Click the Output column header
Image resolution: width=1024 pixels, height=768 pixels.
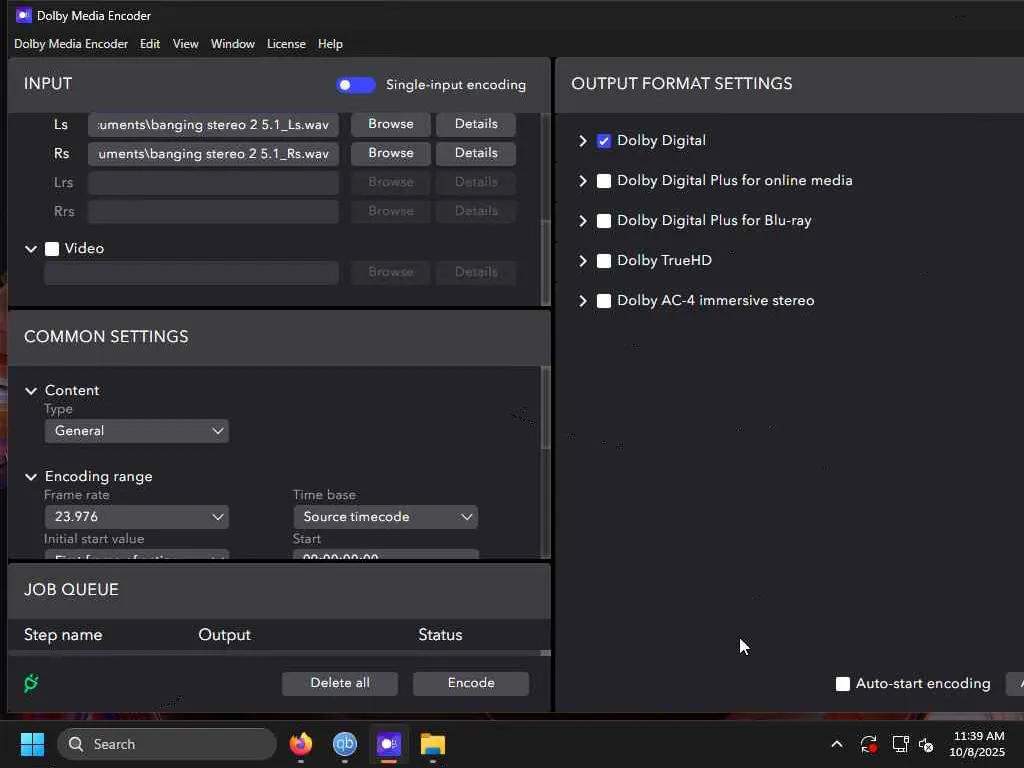click(x=225, y=635)
